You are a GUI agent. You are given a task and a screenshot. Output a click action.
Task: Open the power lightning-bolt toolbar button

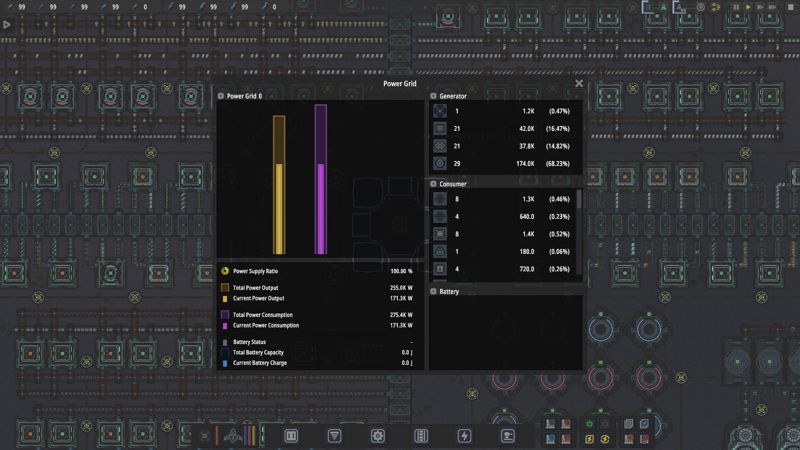[464, 436]
